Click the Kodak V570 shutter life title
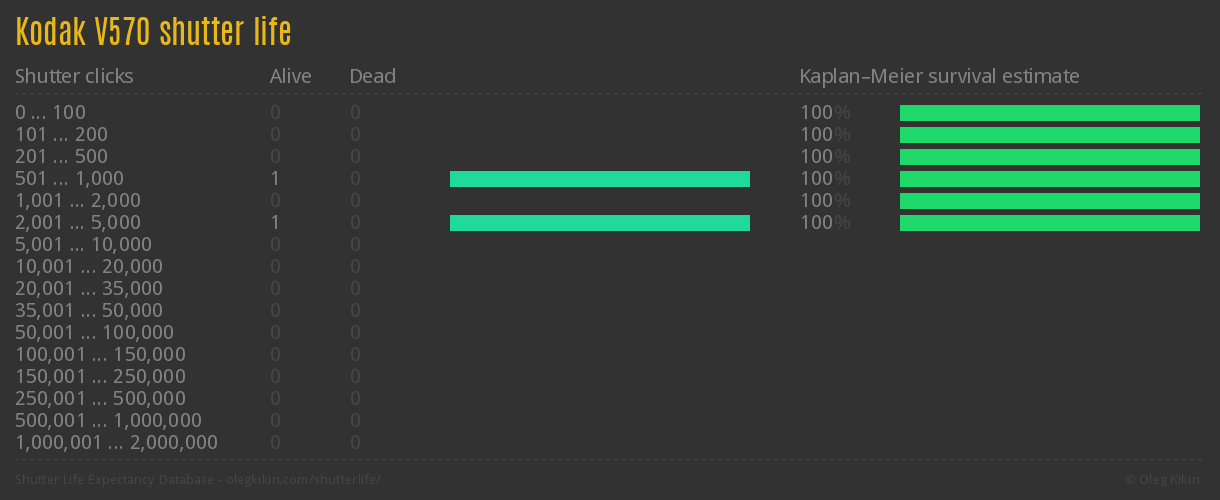 click(x=153, y=33)
